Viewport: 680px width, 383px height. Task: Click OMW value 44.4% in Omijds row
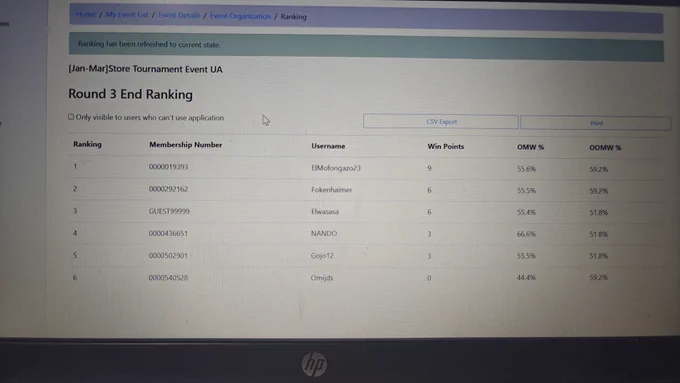click(526, 278)
